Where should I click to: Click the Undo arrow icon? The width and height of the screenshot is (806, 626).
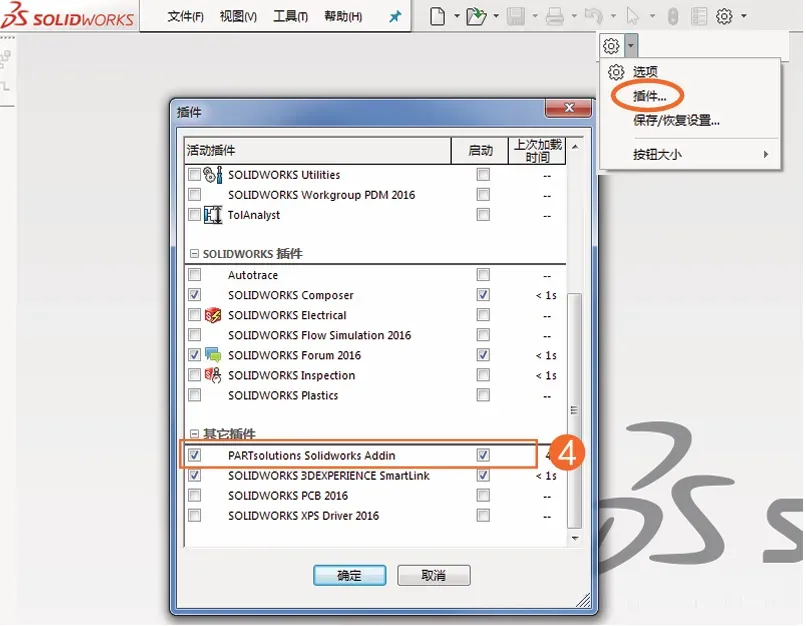point(594,16)
